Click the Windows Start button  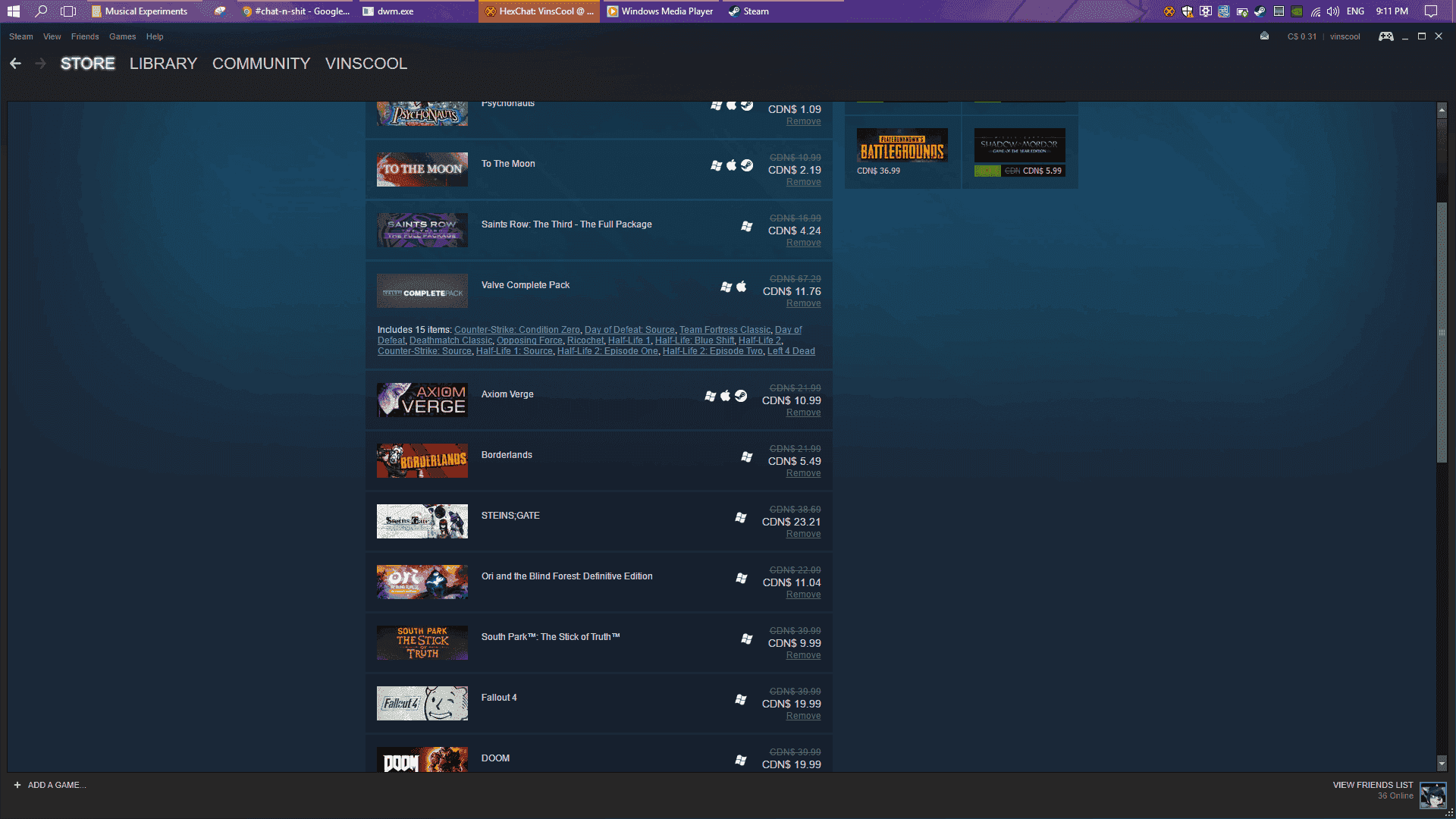14,11
